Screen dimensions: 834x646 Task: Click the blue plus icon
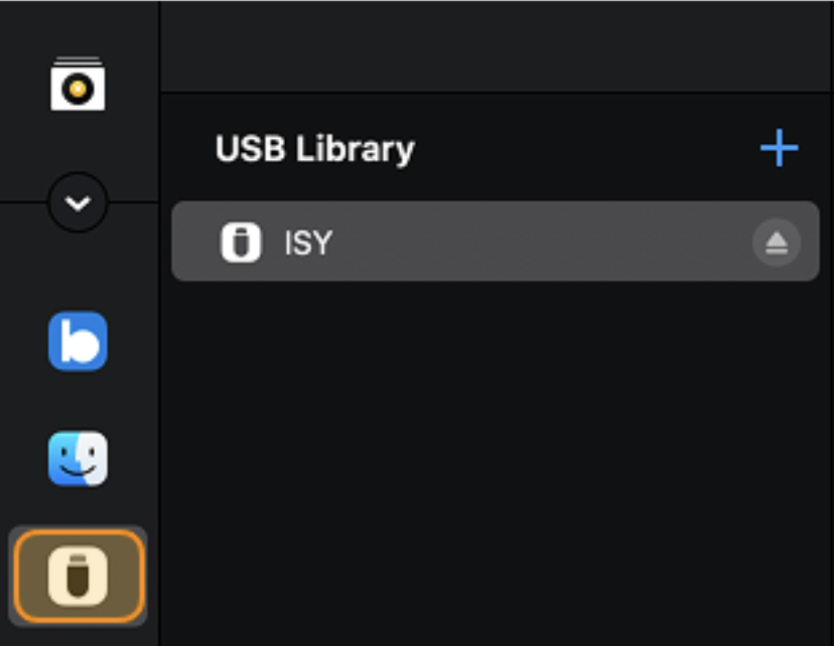(779, 149)
